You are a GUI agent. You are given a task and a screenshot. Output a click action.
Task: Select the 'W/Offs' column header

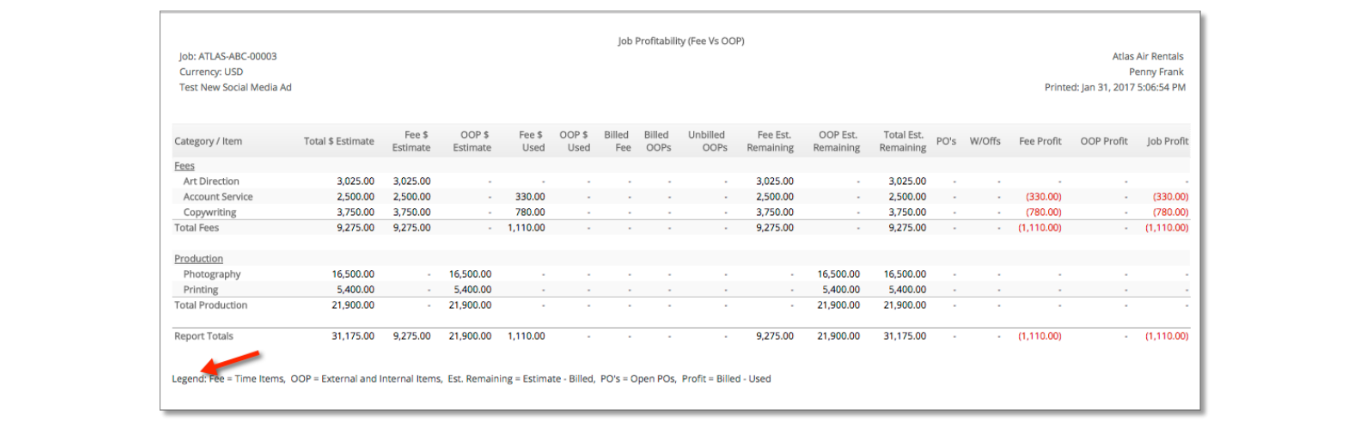985,142
